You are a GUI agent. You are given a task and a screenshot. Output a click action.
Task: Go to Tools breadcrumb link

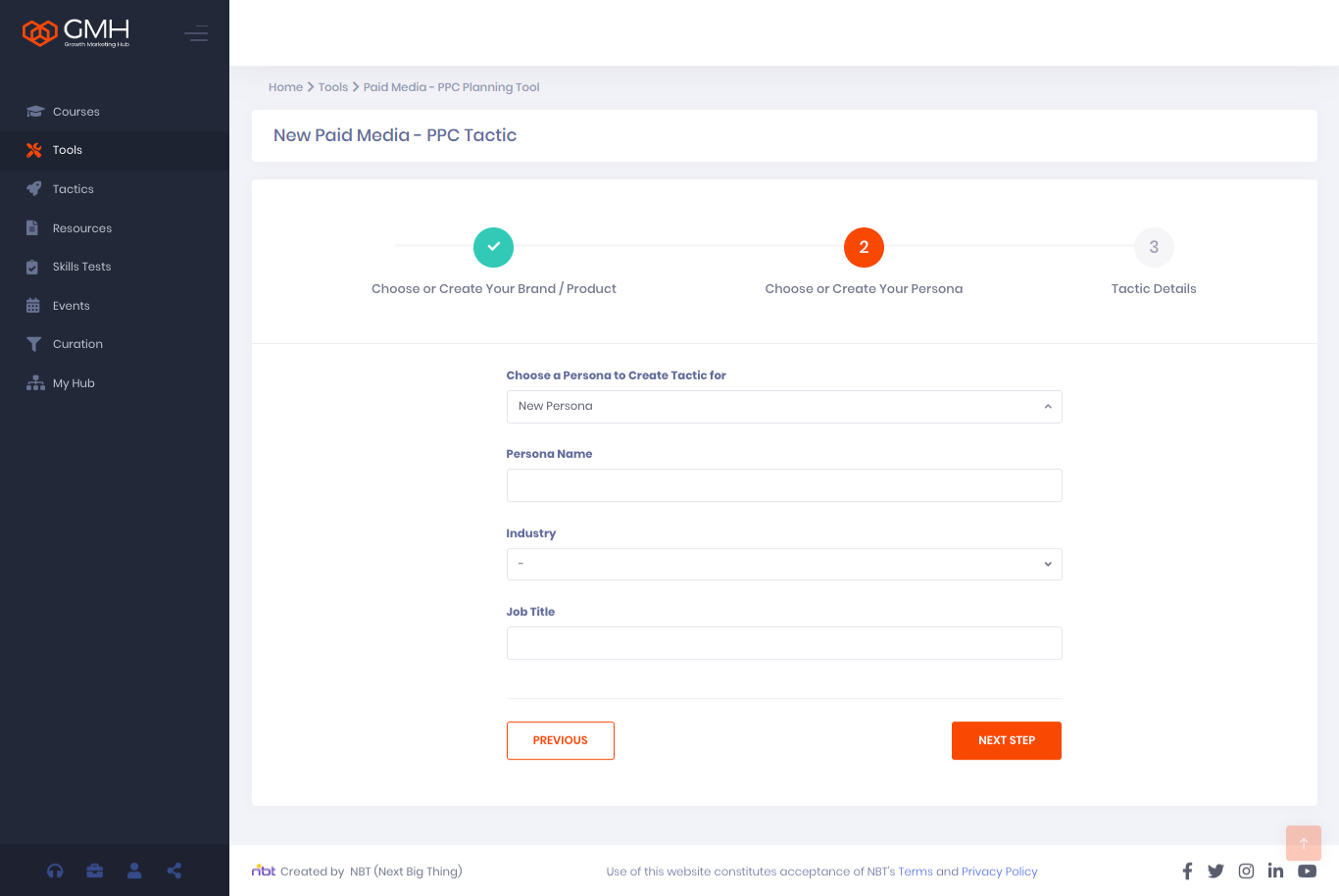tap(333, 87)
